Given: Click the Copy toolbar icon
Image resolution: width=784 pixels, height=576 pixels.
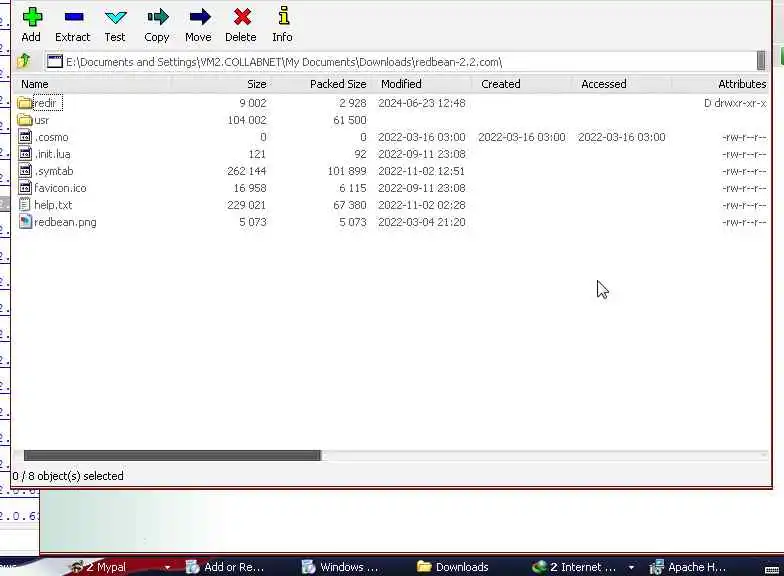Looking at the screenshot, I should (x=158, y=18).
